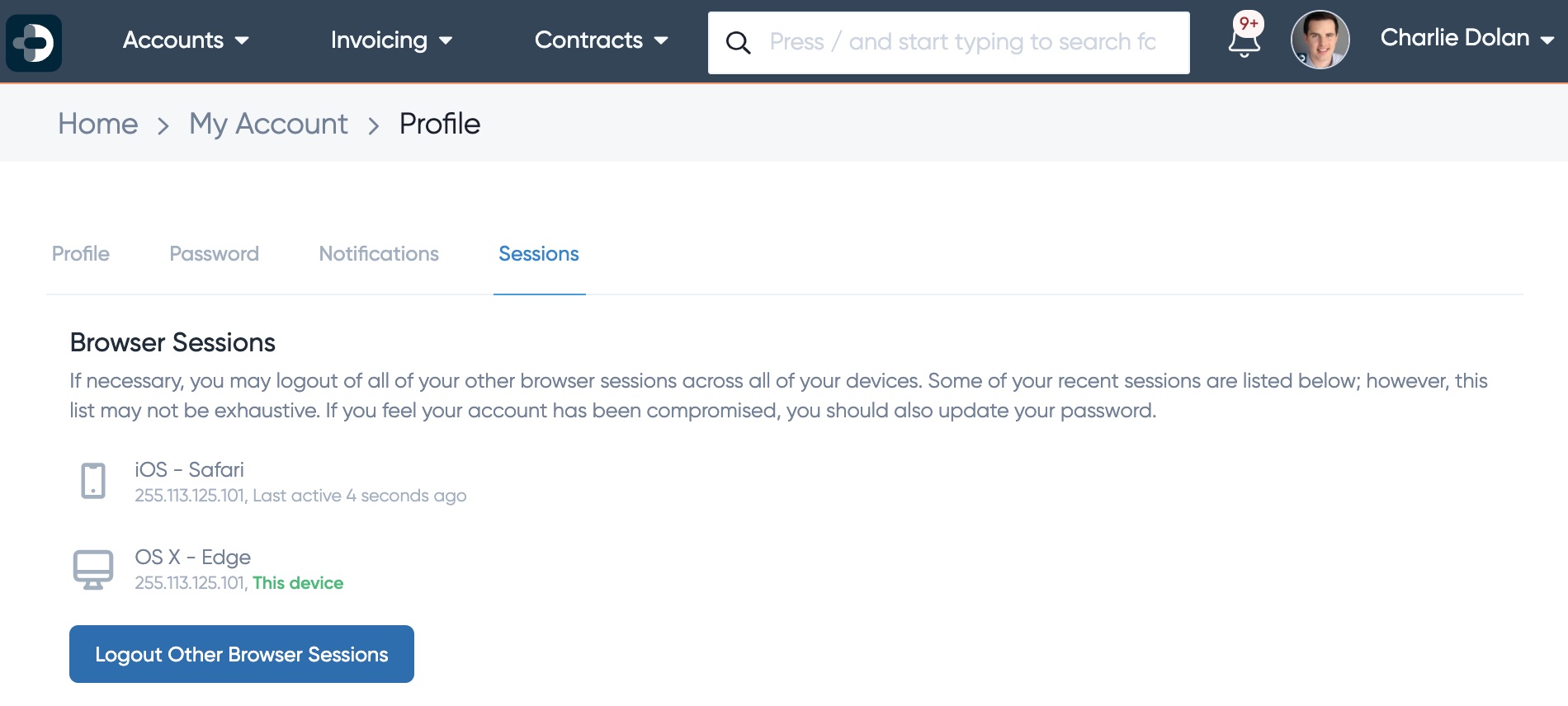1568x706 pixels.
Task: Expand the Accounts dropdown menu
Action: tap(186, 40)
